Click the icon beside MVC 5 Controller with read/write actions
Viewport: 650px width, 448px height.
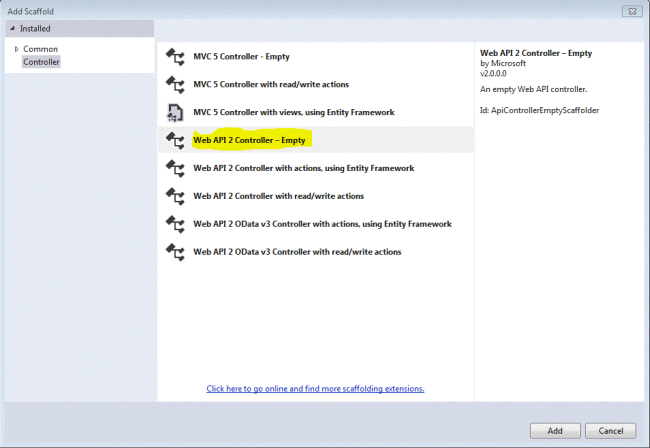[x=175, y=85]
